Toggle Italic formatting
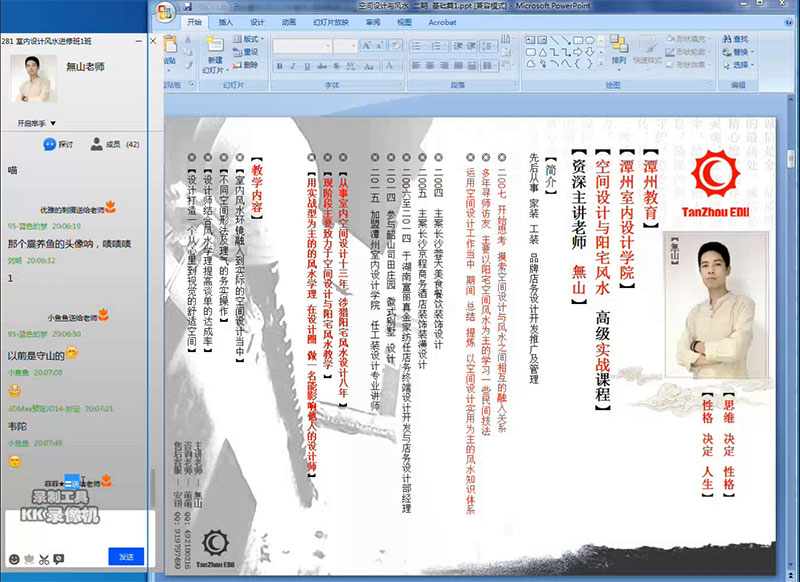 [293, 66]
